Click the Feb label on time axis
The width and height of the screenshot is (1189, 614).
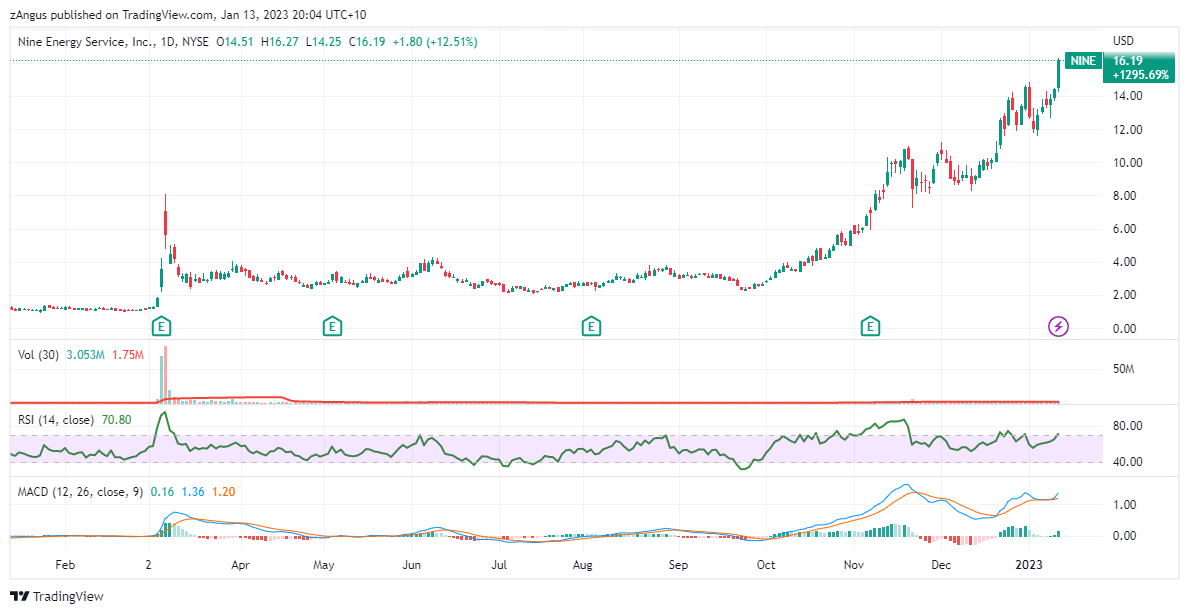(66, 565)
